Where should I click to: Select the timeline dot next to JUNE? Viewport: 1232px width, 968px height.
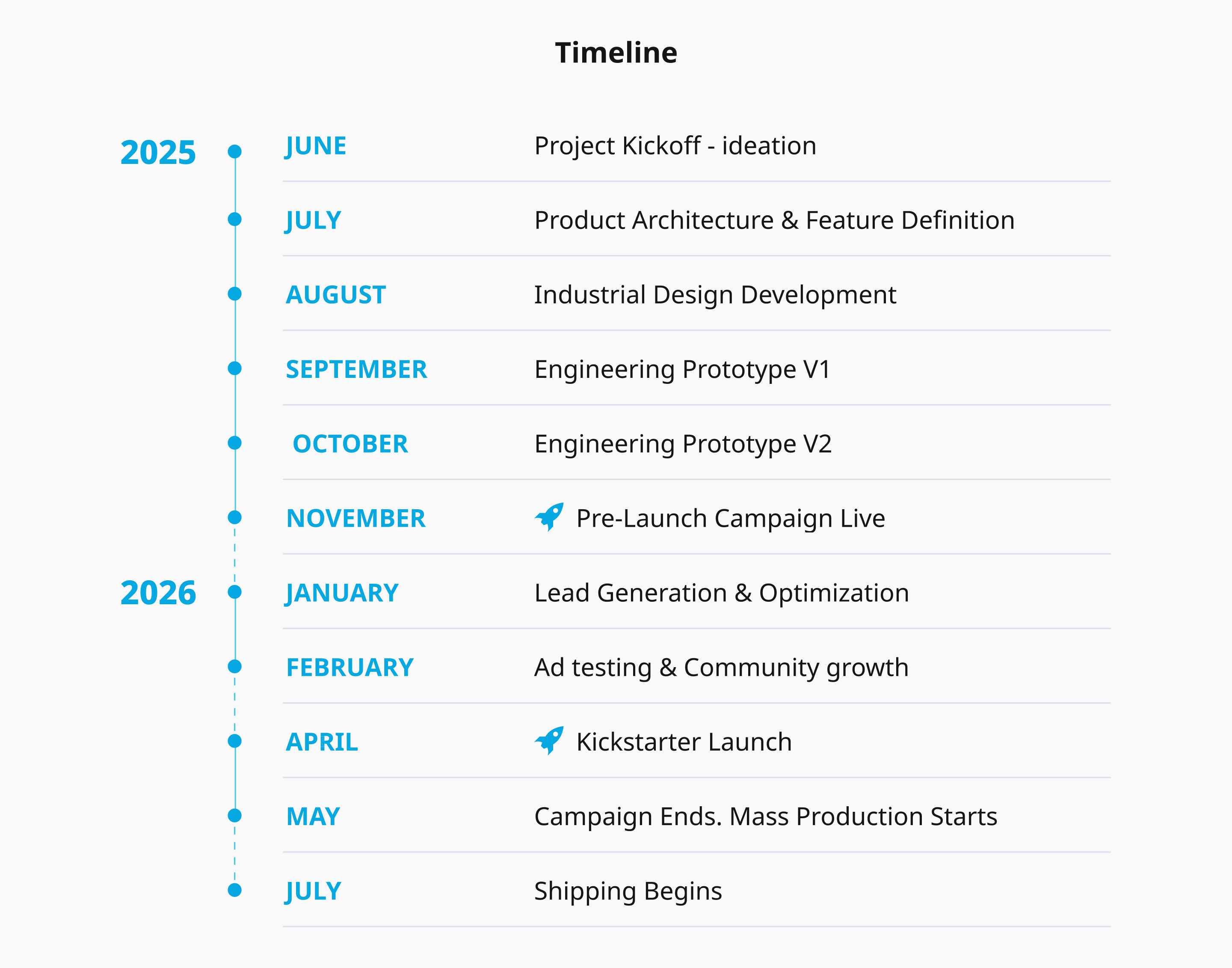click(234, 151)
